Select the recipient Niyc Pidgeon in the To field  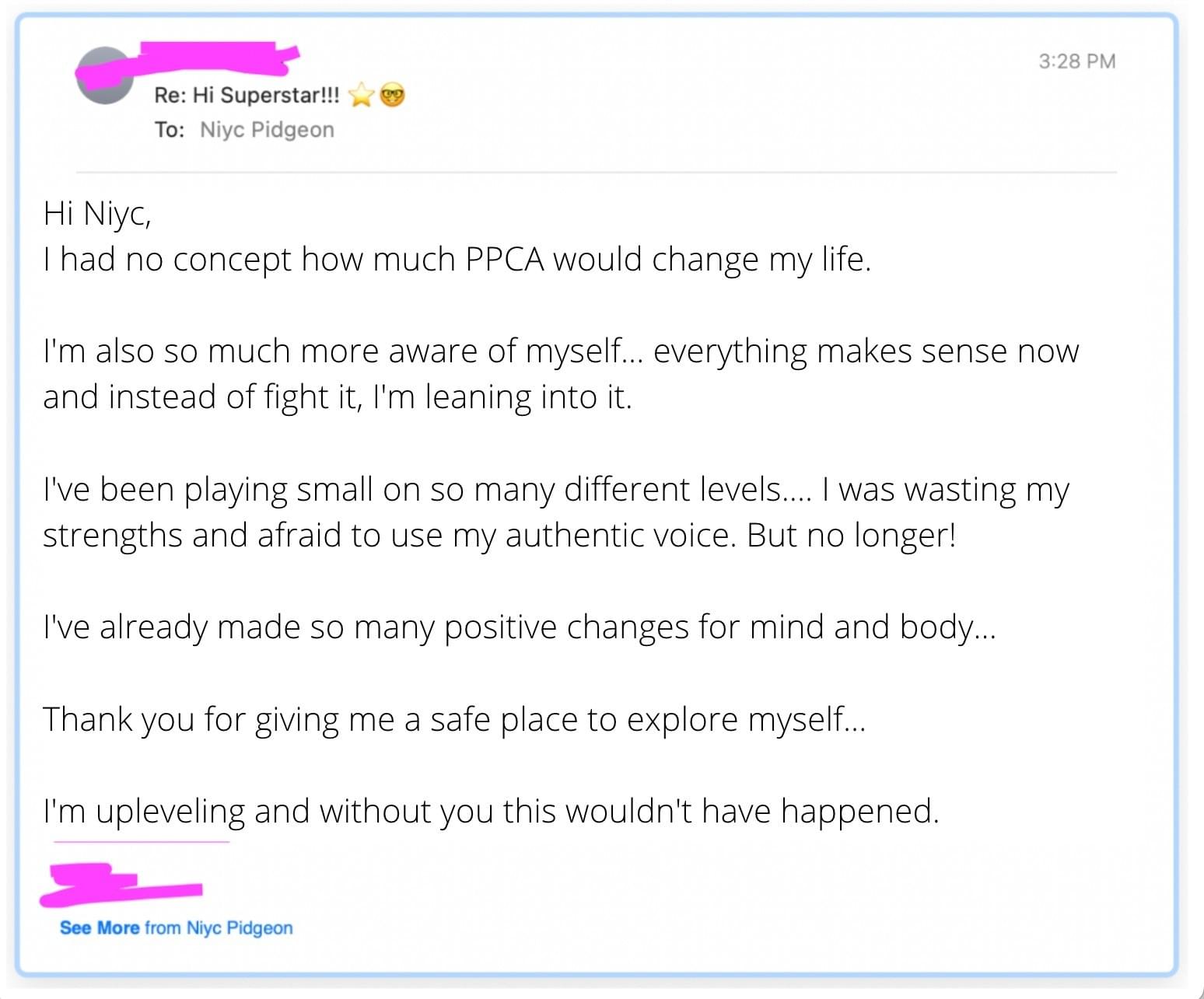click(267, 130)
